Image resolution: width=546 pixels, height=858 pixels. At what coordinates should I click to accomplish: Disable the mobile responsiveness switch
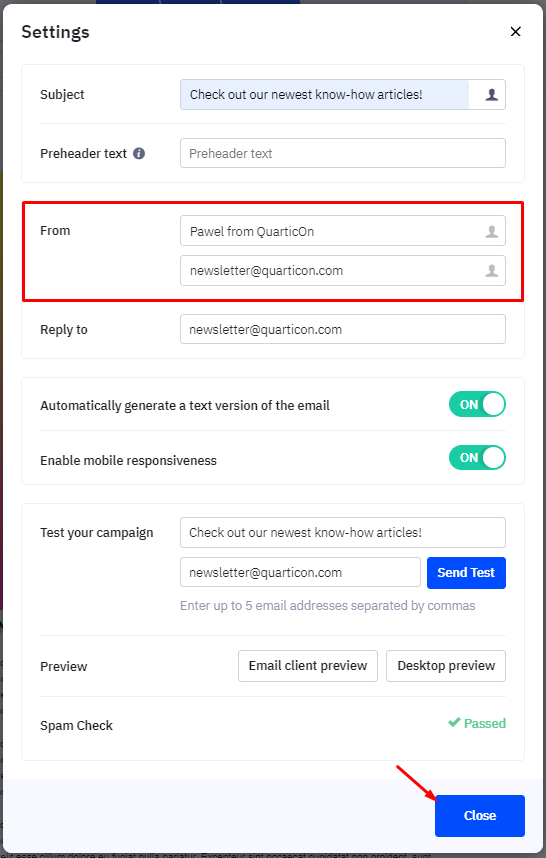(x=477, y=458)
